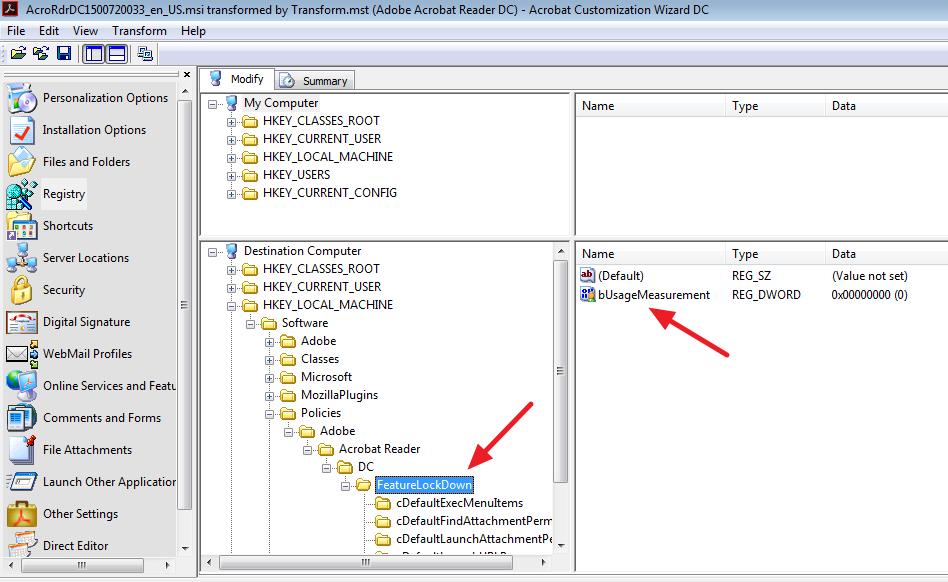Open Comments and Forms section
Viewport: 948px width, 582px height.
102,418
